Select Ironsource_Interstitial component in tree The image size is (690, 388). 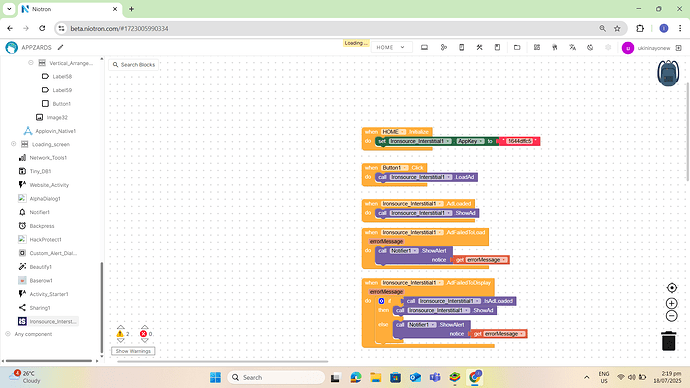tap(48, 322)
